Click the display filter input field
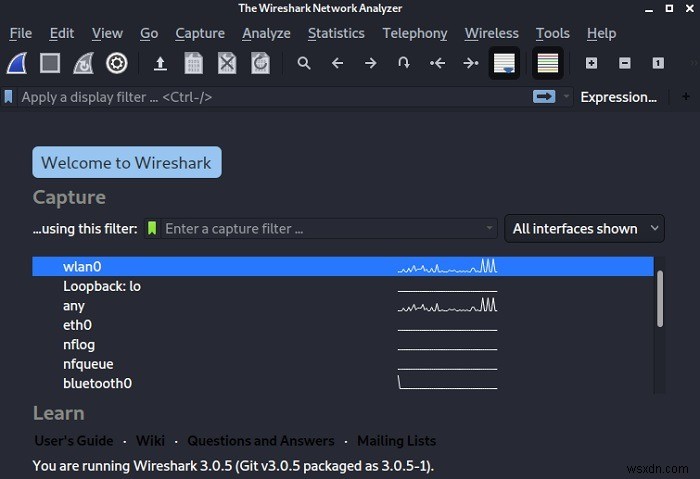This screenshot has width=700, height=479. click(275, 97)
